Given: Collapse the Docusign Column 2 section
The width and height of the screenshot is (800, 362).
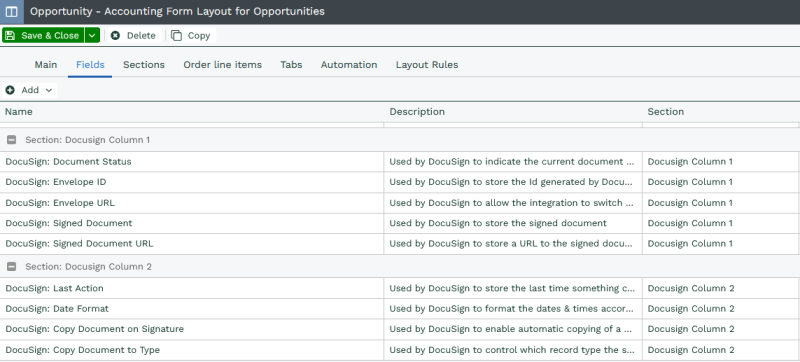Looking at the screenshot, I should click(x=11, y=267).
